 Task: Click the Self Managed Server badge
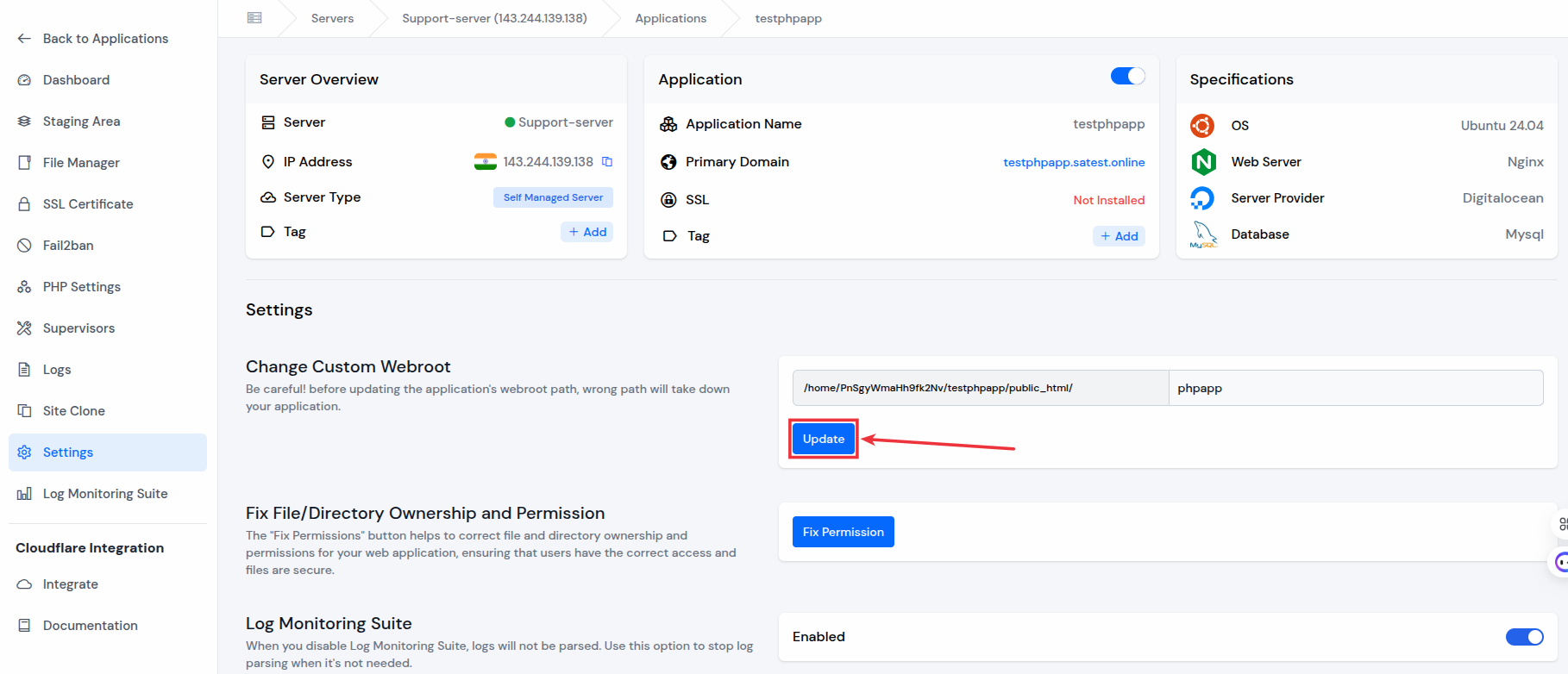553,197
